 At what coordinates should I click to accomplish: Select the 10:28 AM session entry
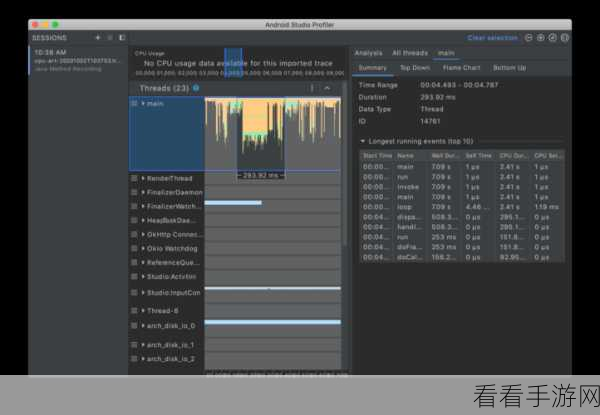[x=78, y=60]
